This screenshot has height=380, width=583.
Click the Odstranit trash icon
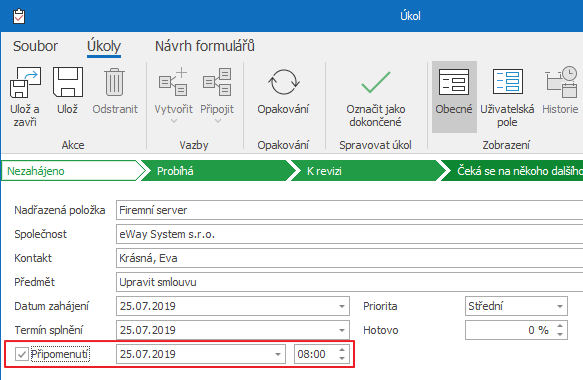tap(115, 83)
